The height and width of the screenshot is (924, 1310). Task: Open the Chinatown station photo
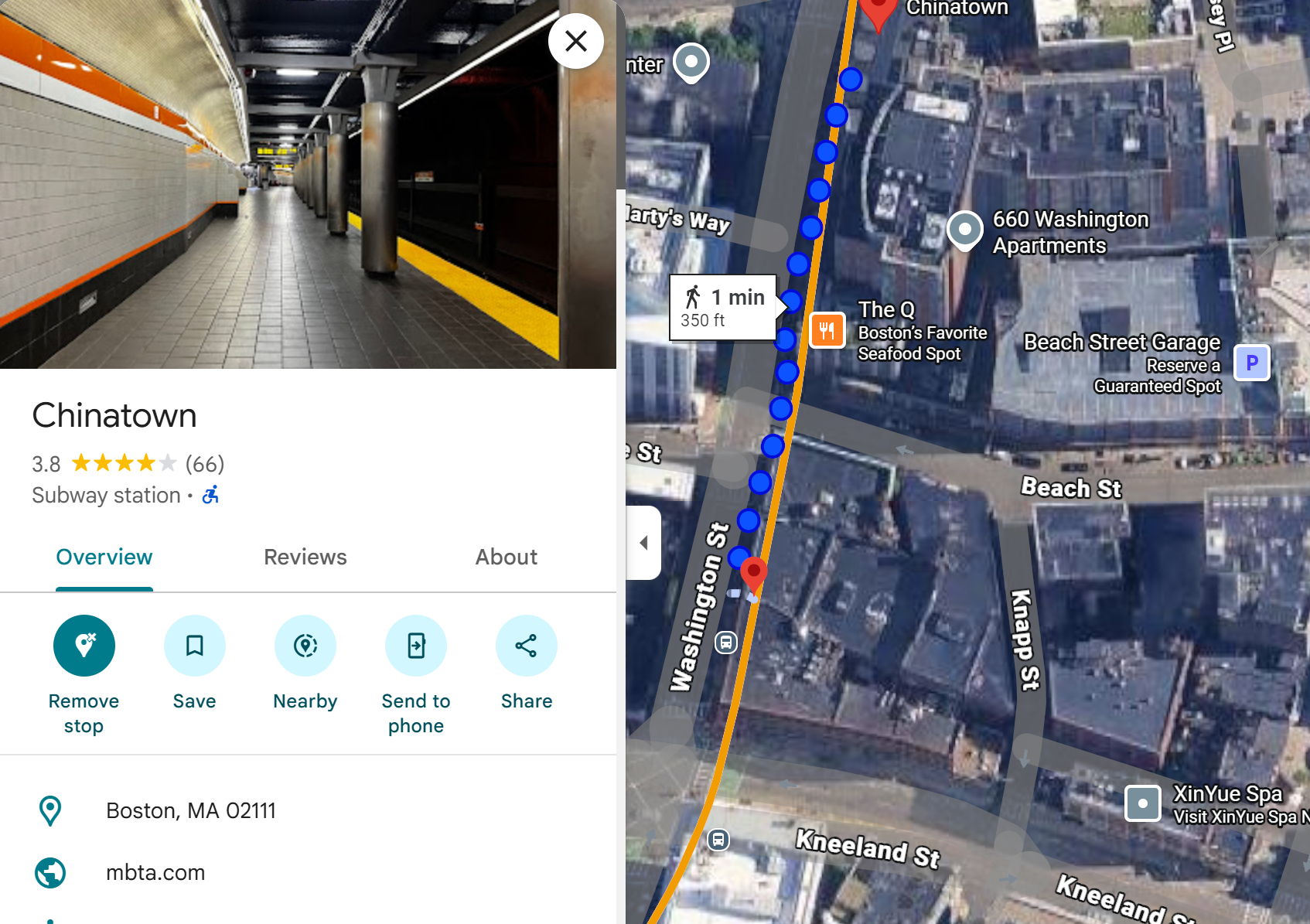coord(308,184)
